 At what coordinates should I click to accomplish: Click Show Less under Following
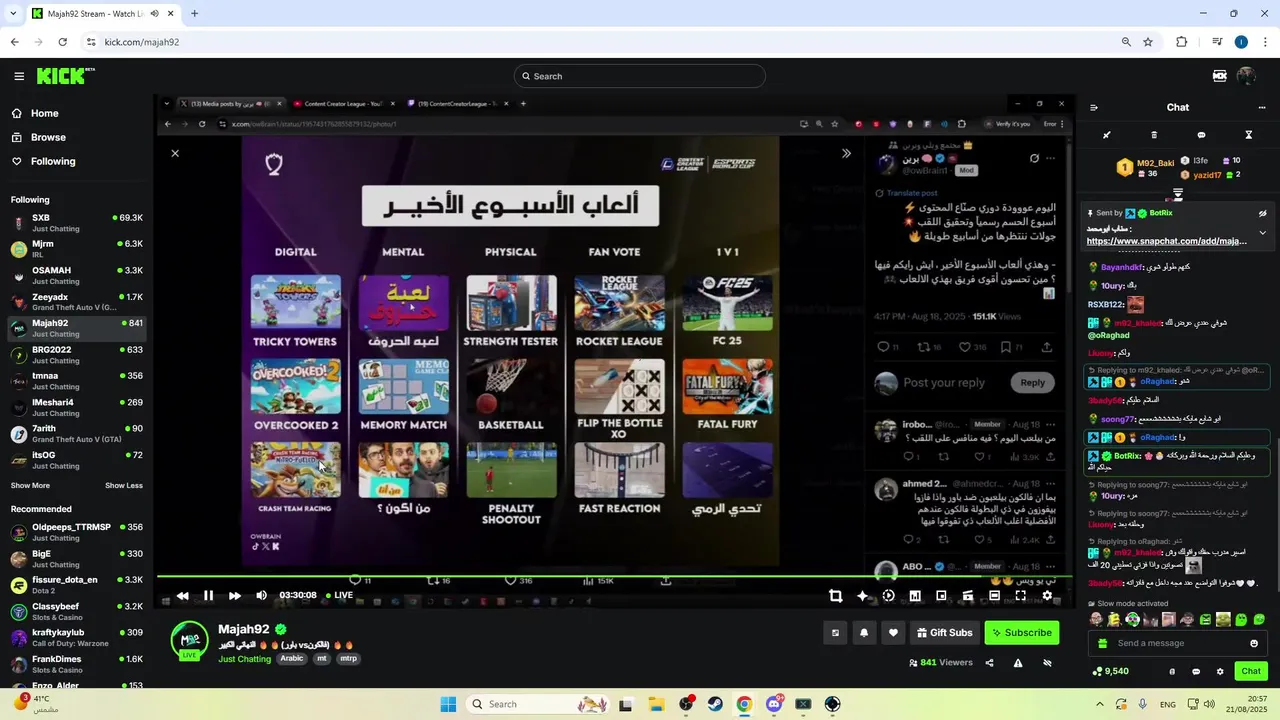click(124, 485)
